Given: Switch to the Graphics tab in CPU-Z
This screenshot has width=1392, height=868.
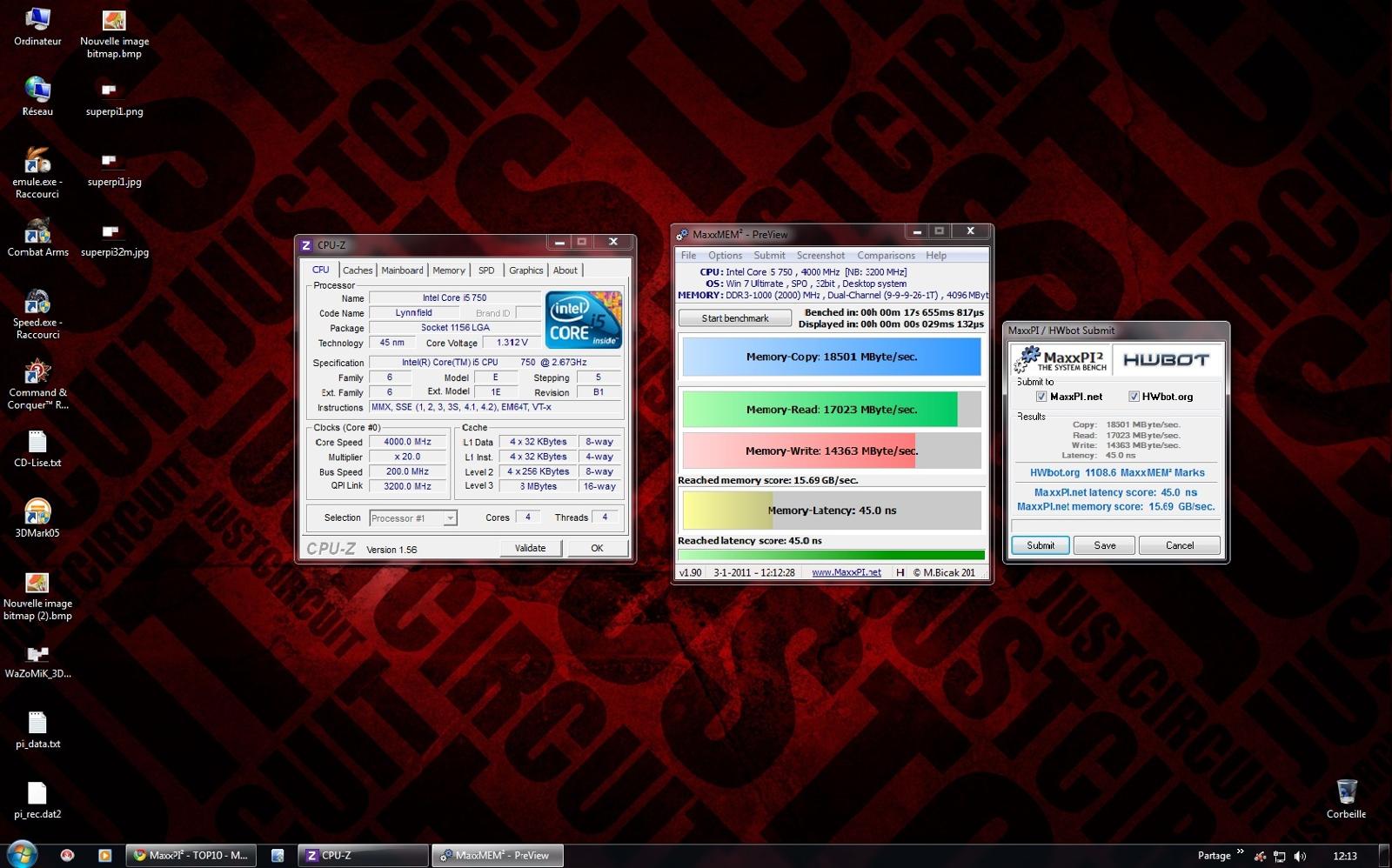Looking at the screenshot, I should tap(526, 270).
